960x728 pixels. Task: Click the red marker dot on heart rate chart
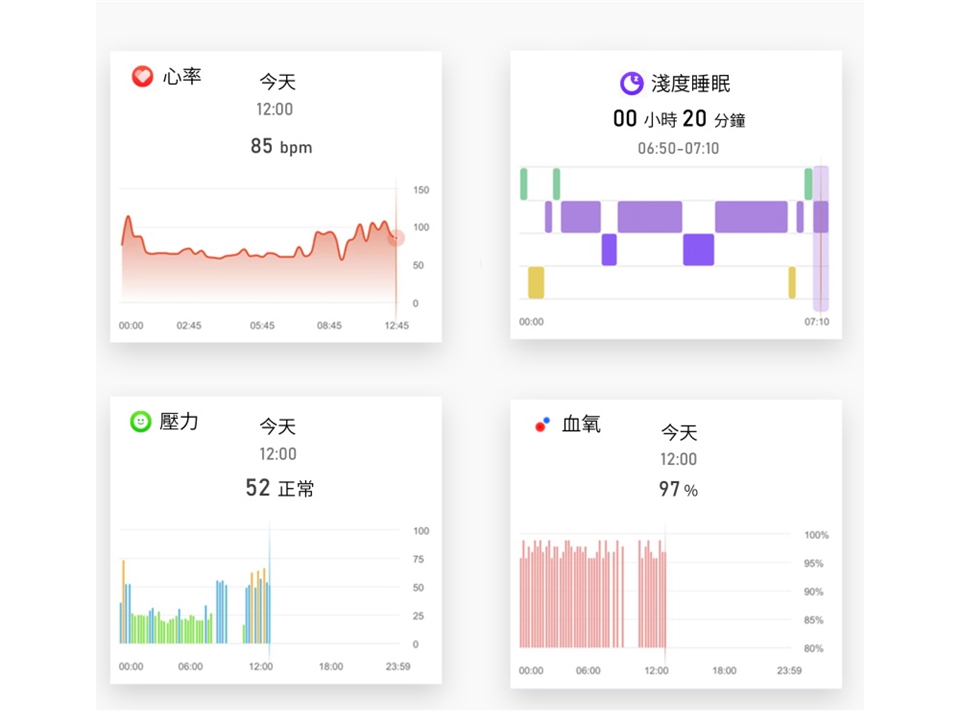pos(396,237)
